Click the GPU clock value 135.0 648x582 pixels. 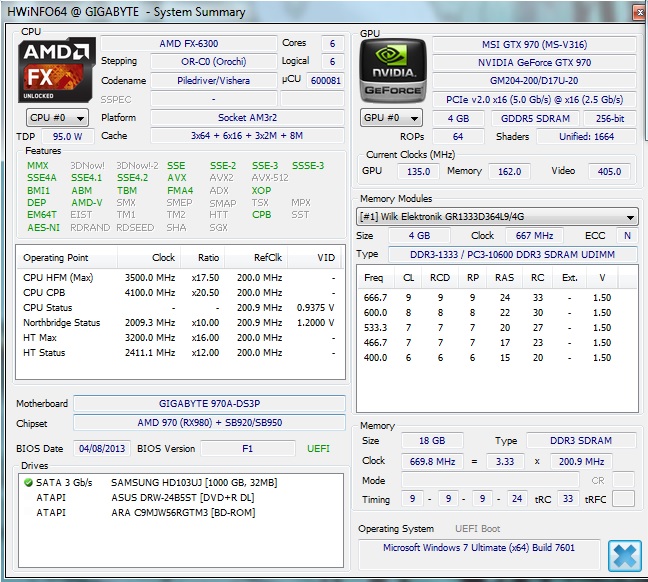click(418, 171)
